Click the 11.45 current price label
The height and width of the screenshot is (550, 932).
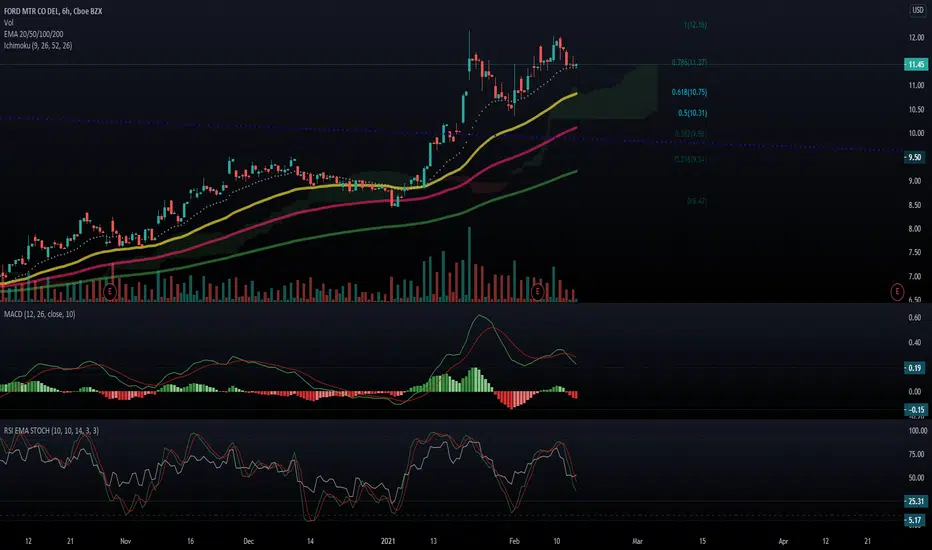[x=916, y=64]
